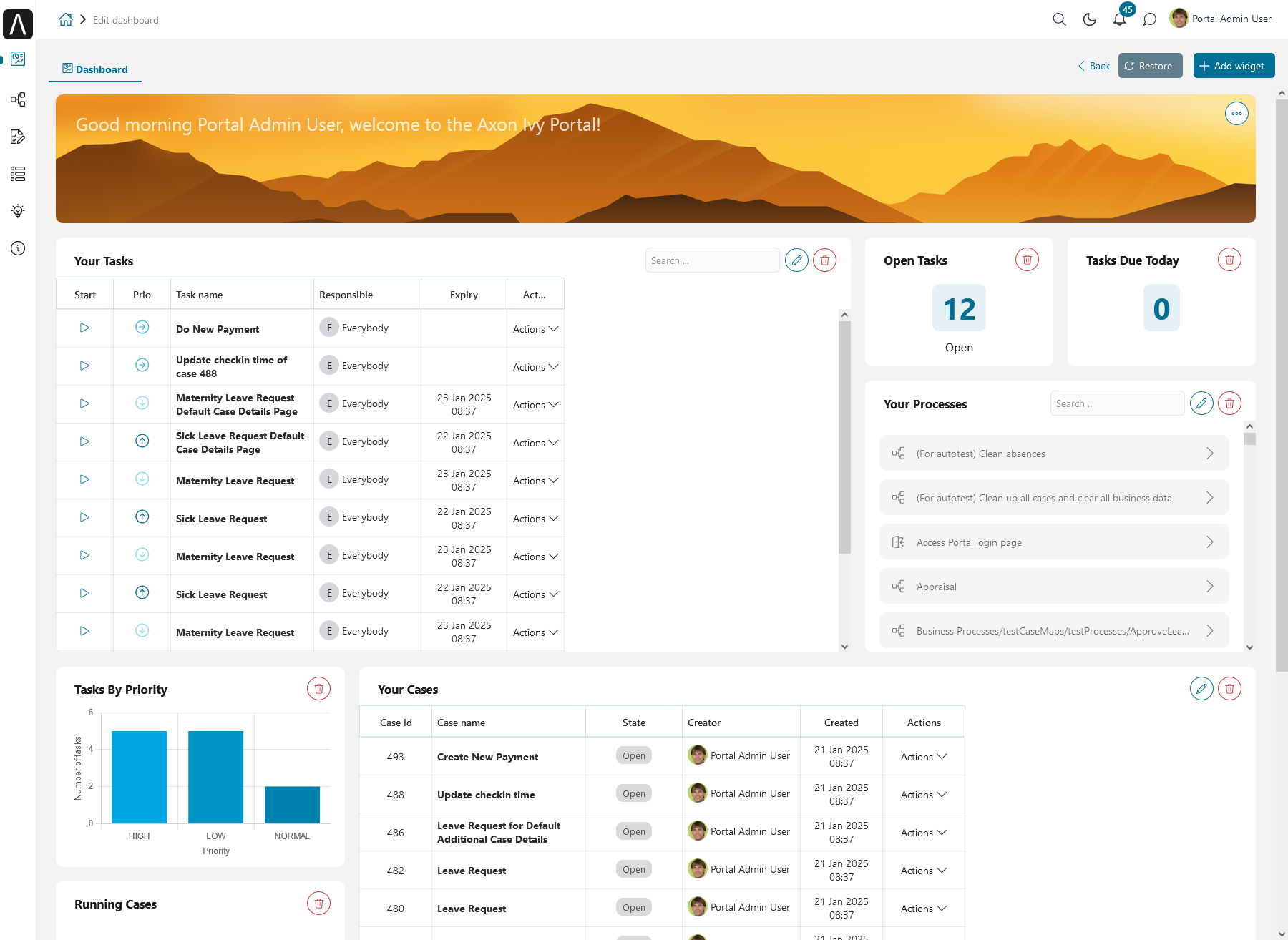This screenshot has width=1288, height=940.
Task: Open the home breadcrumb icon
Action: coord(66,20)
